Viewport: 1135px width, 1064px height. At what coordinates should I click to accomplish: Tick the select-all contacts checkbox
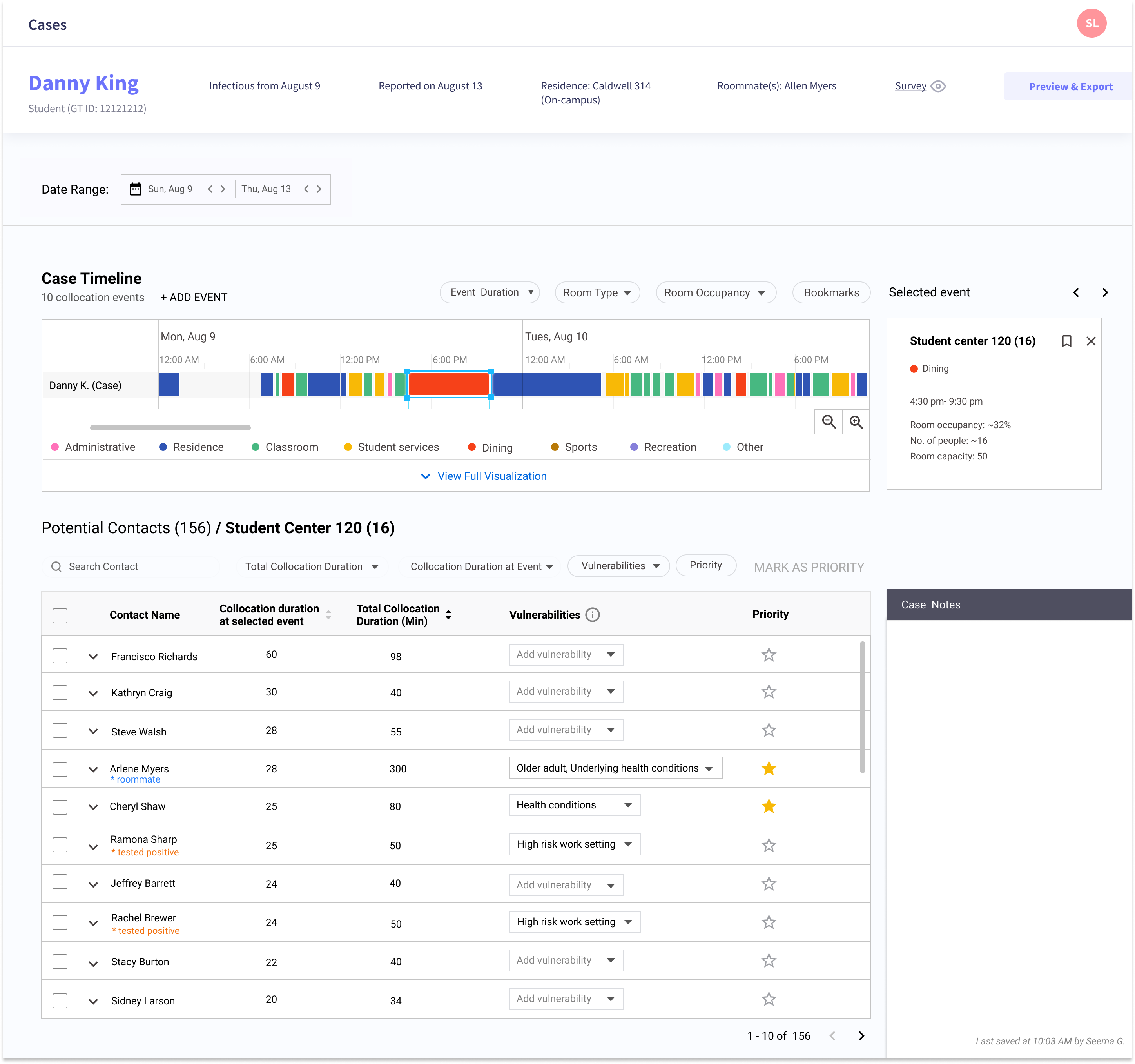pos(60,615)
